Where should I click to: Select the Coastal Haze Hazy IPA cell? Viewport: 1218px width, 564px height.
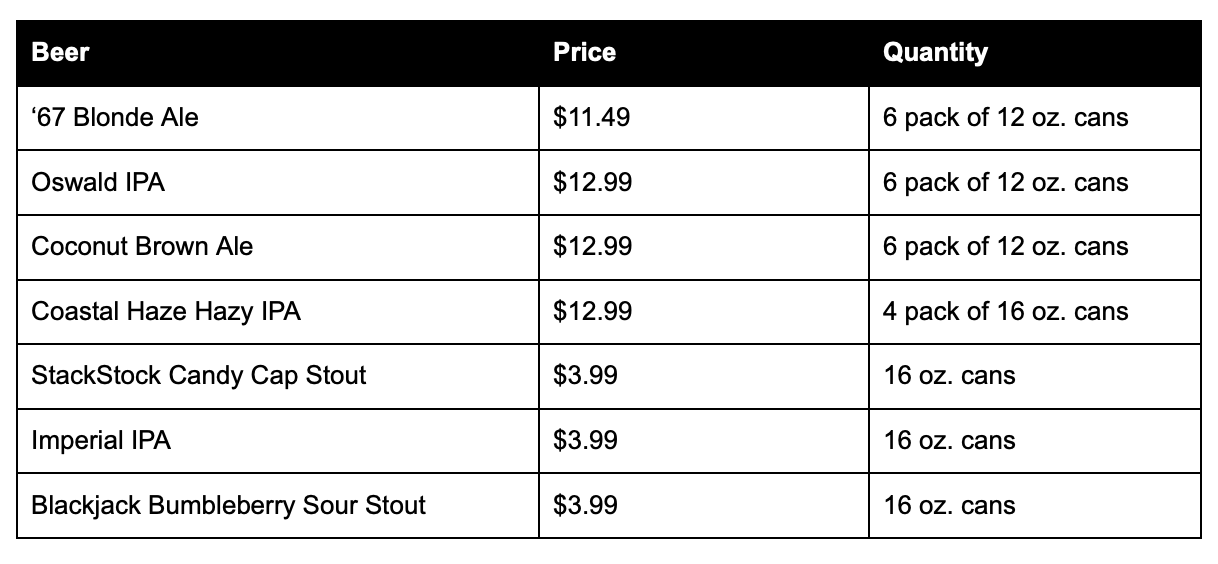(278, 311)
